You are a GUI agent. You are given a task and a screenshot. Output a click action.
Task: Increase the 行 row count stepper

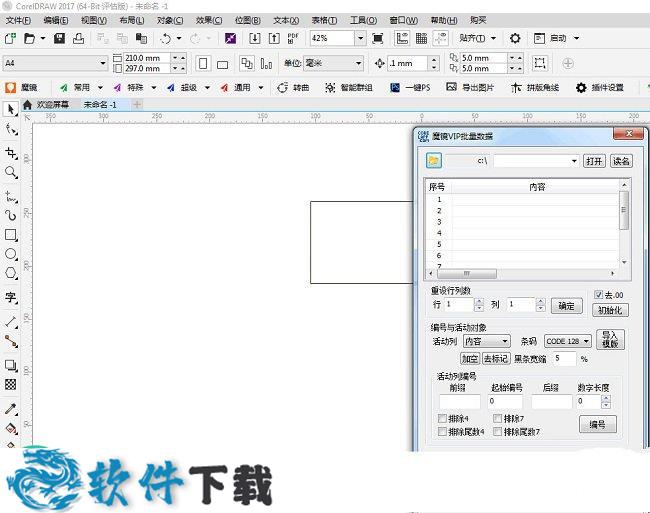click(479, 302)
